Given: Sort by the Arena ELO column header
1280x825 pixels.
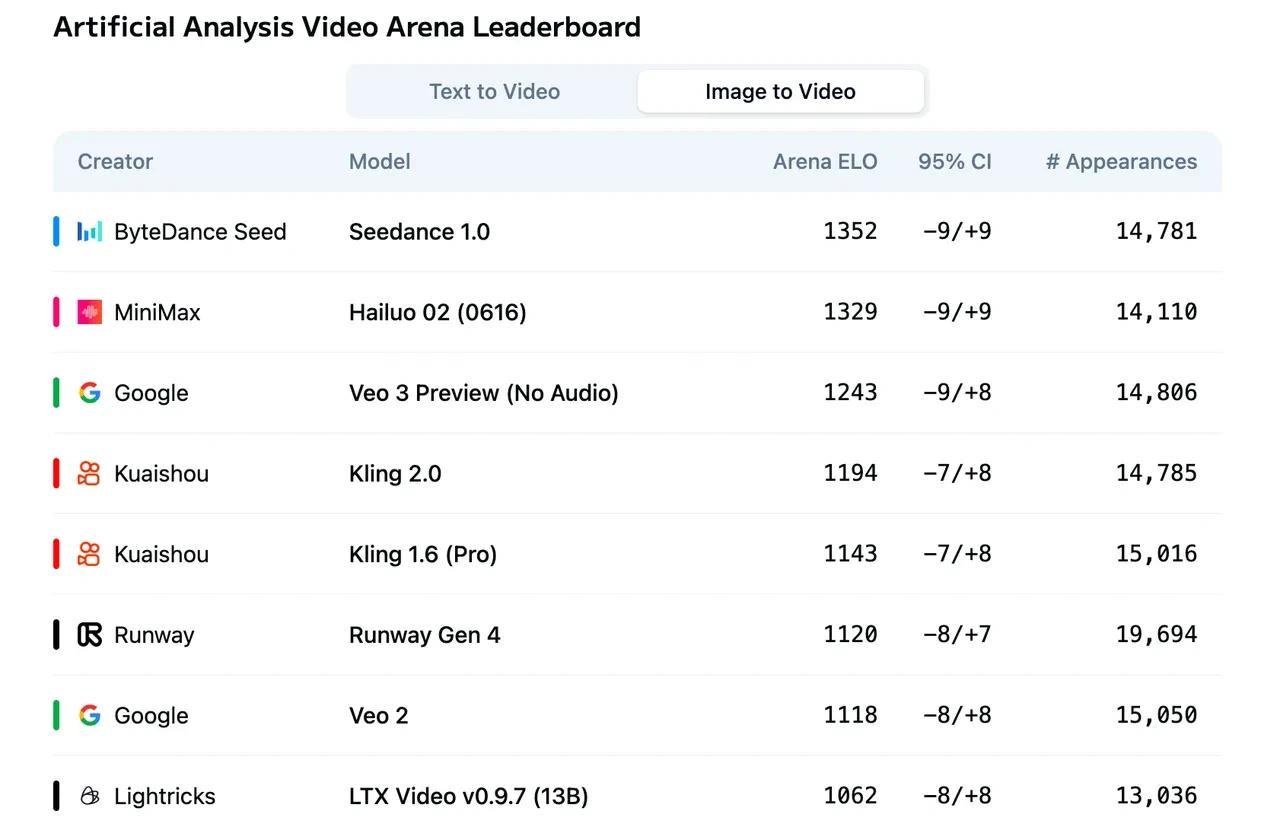Looking at the screenshot, I should 825,161.
